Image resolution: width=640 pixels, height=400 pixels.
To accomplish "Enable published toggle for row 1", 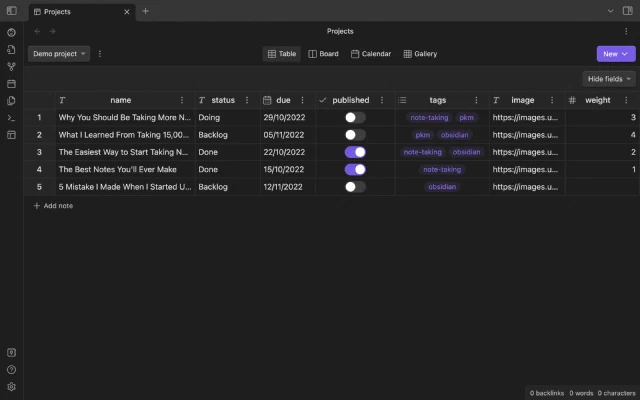I will pos(355,118).
